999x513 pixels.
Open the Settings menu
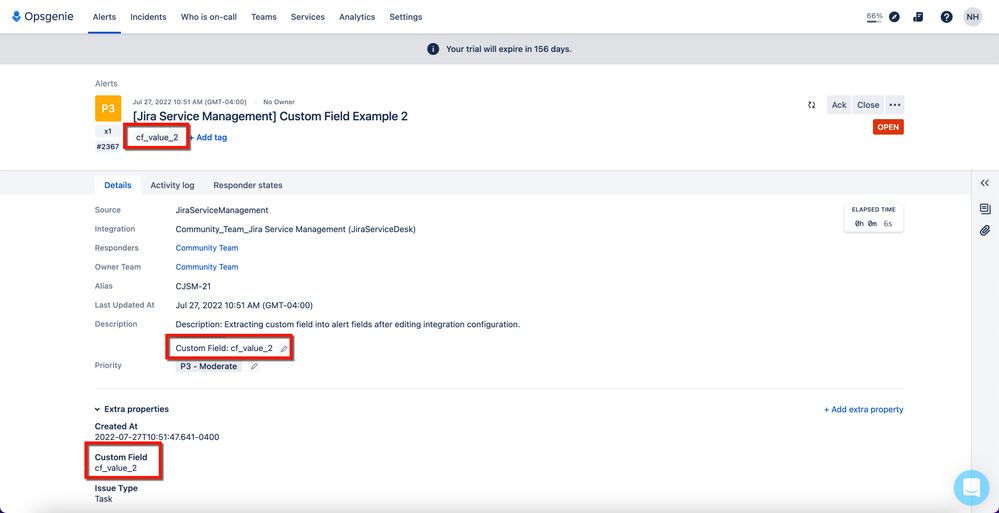(x=406, y=17)
